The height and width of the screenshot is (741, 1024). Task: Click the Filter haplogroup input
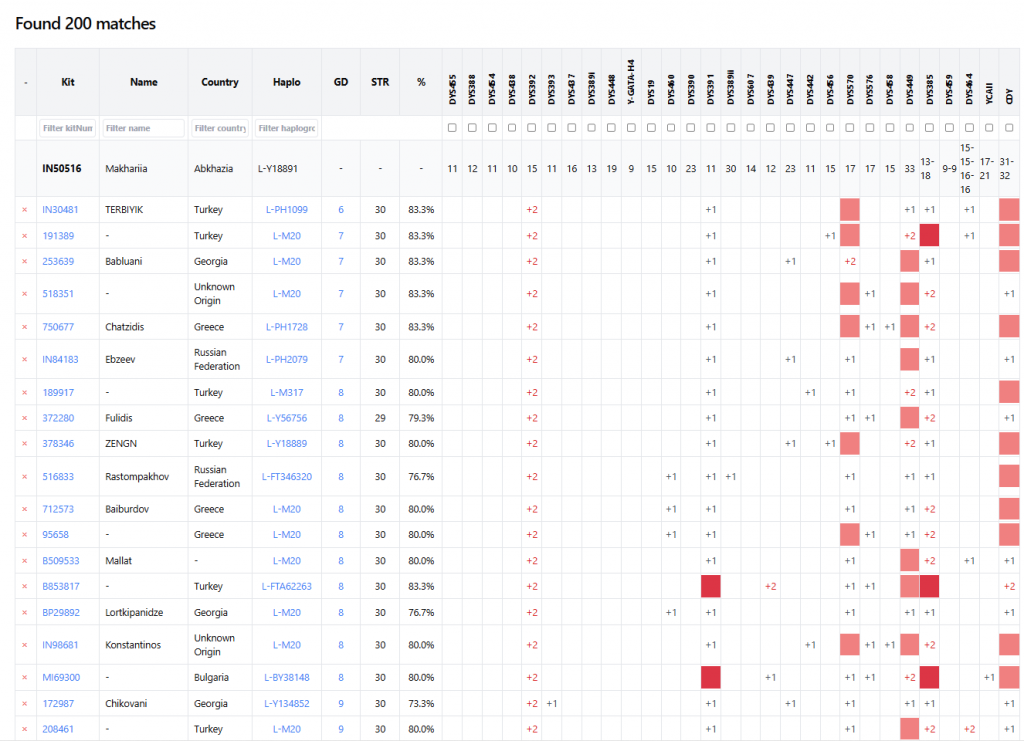pos(286,128)
